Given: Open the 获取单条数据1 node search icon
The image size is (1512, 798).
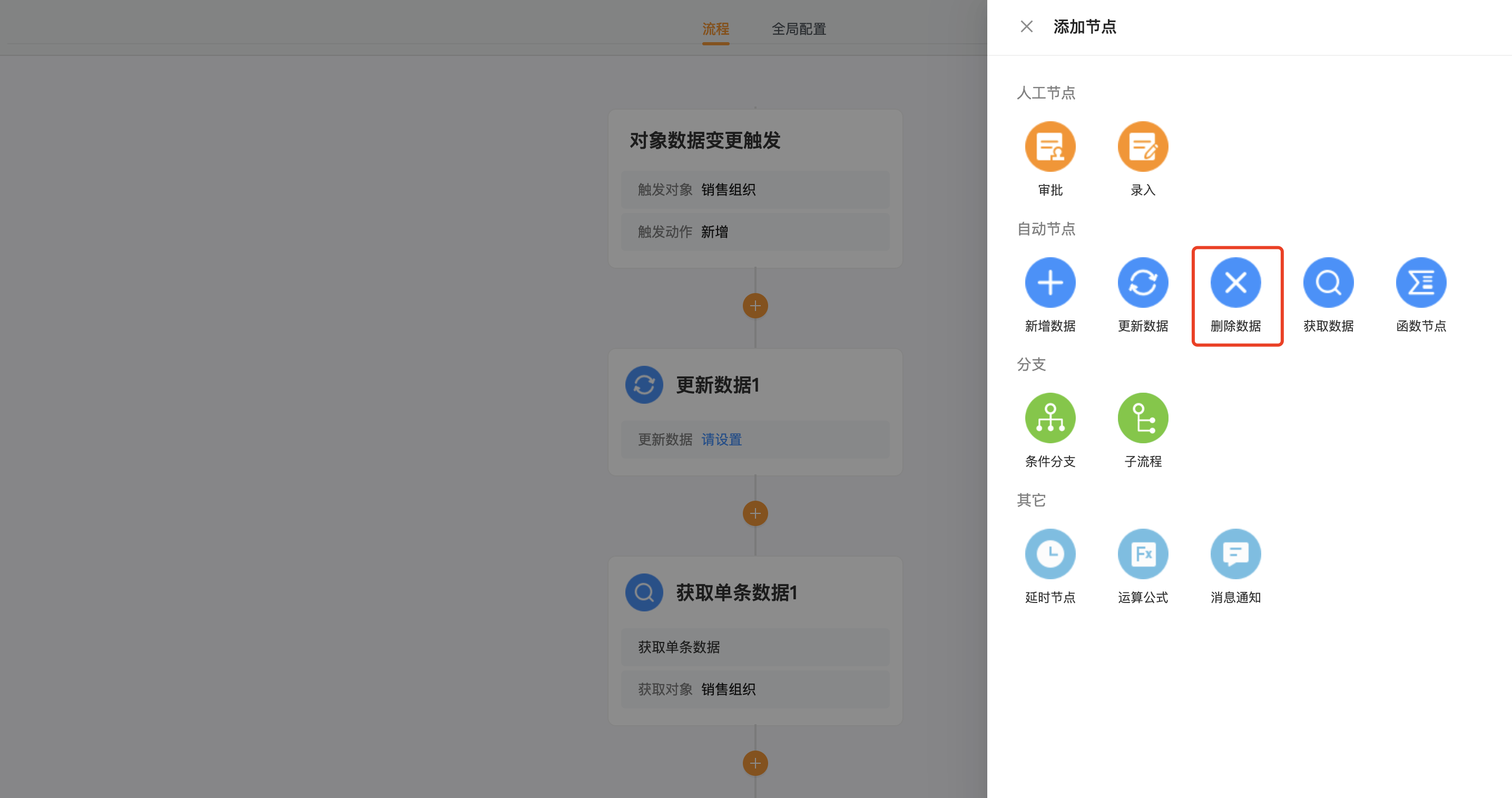Looking at the screenshot, I should (644, 592).
